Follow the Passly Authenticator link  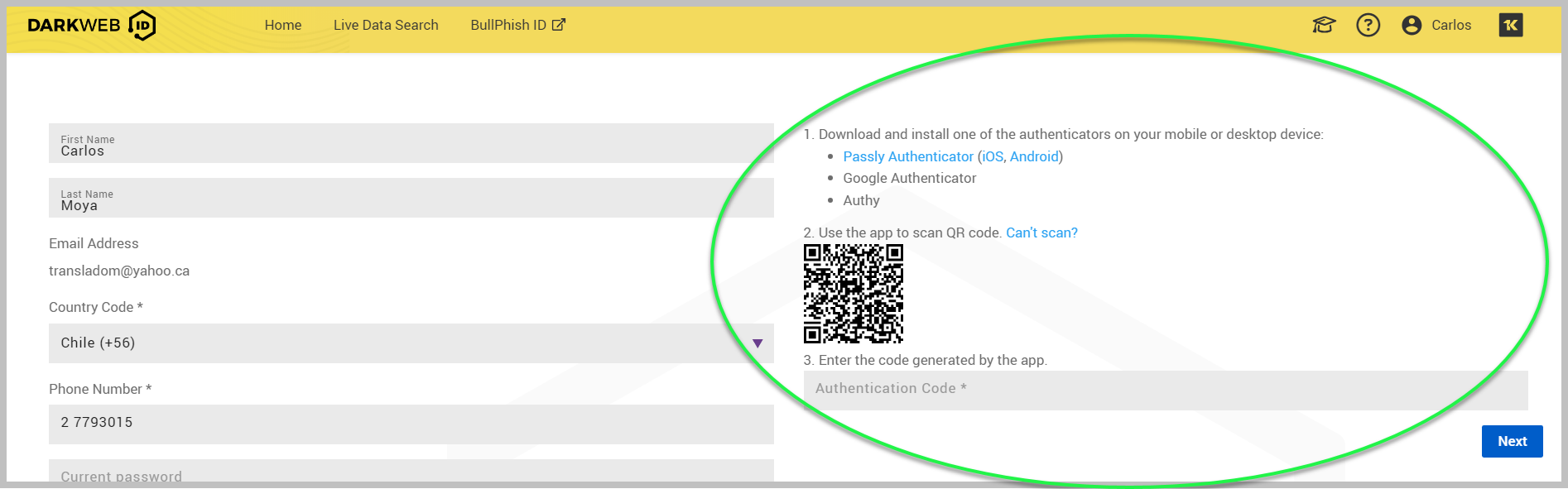pos(907,156)
